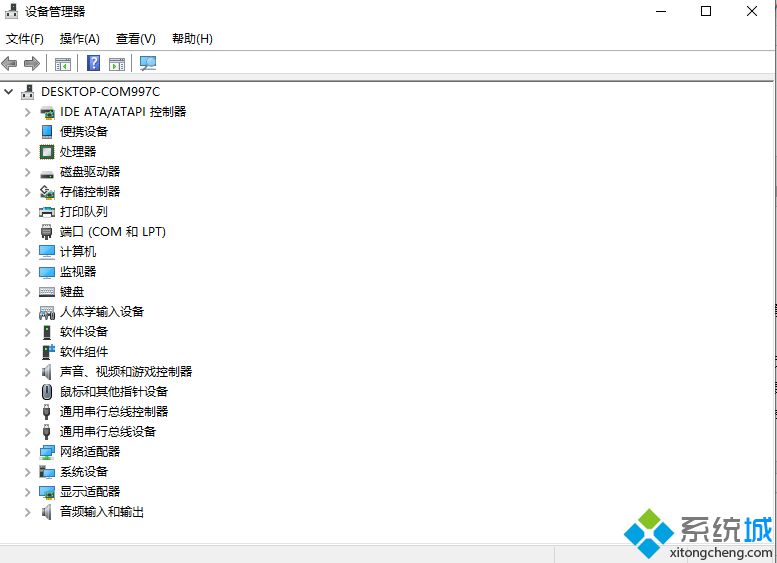Select the 音频输入和输出 tree item
This screenshot has height=563, width=777.
point(102,512)
